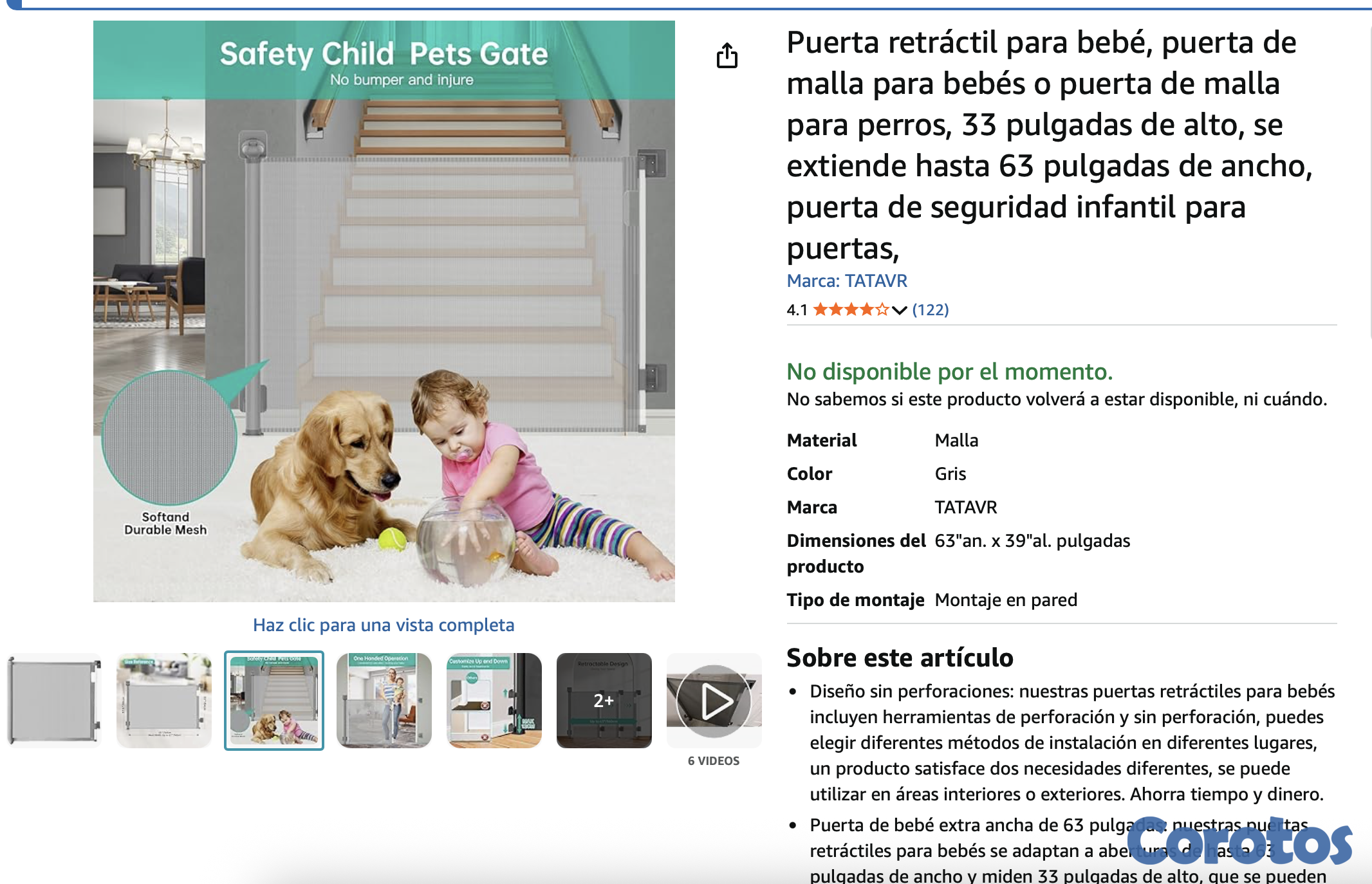This screenshot has width=1372, height=884.
Task: Click the orange star rating icons
Action: point(851,310)
